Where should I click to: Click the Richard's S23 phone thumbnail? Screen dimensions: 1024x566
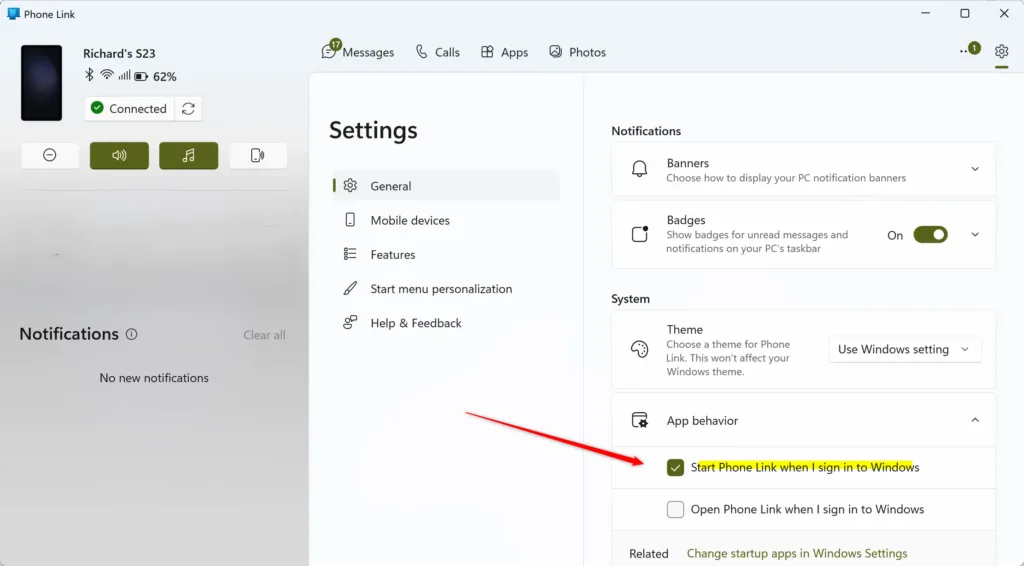click(x=41, y=83)
